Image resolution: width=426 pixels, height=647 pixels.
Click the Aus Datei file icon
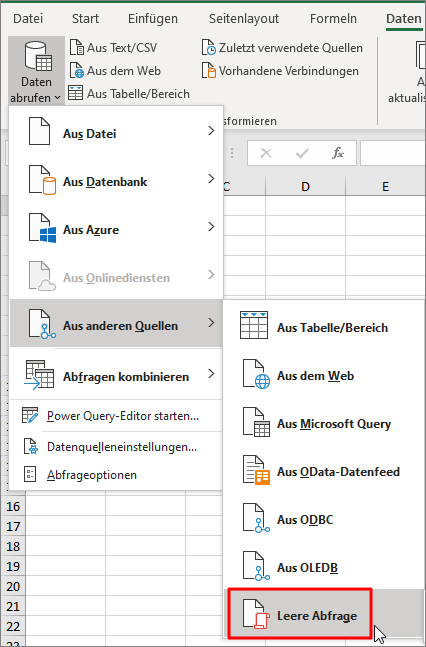[39, 131]
